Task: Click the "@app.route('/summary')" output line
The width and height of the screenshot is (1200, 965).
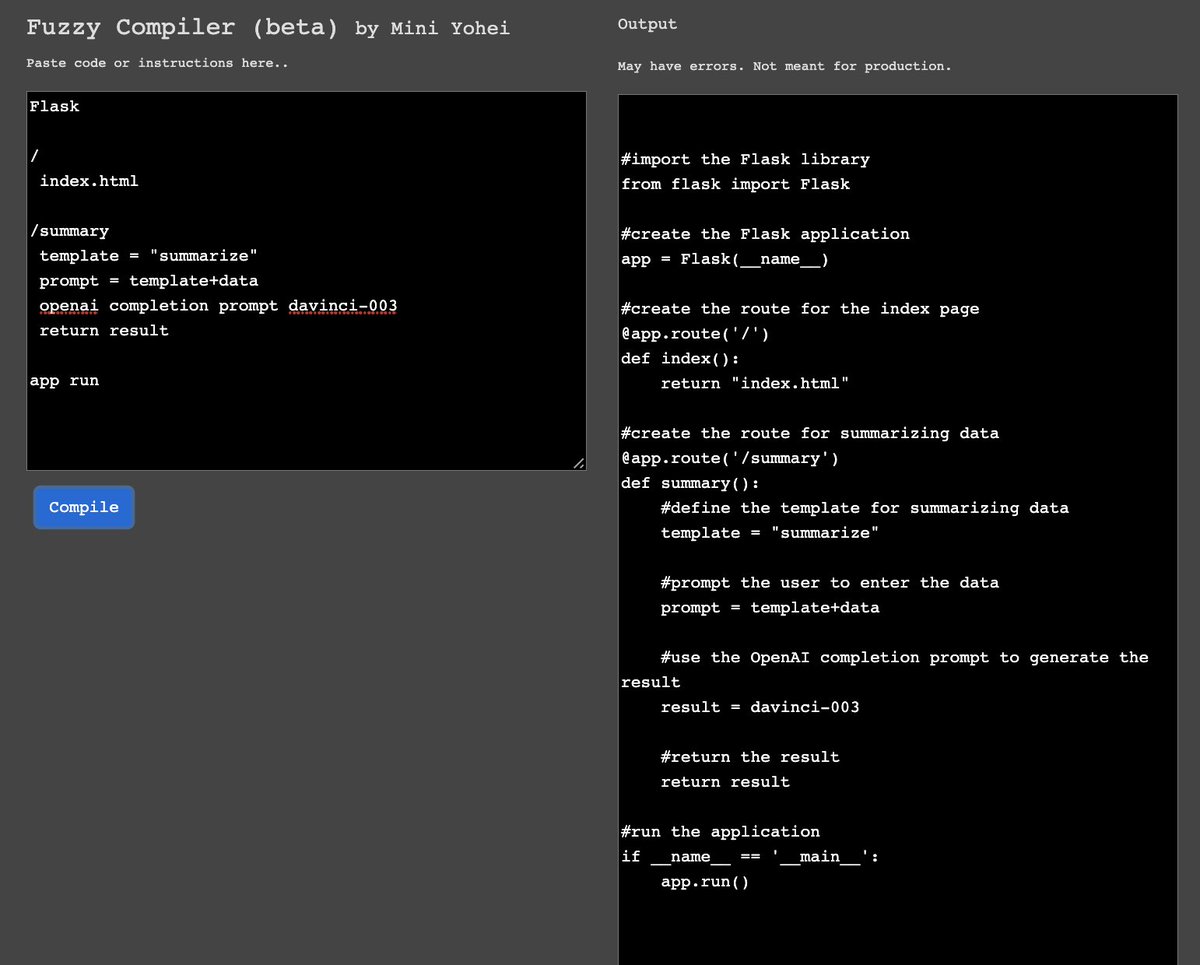Action: [733, 458]
